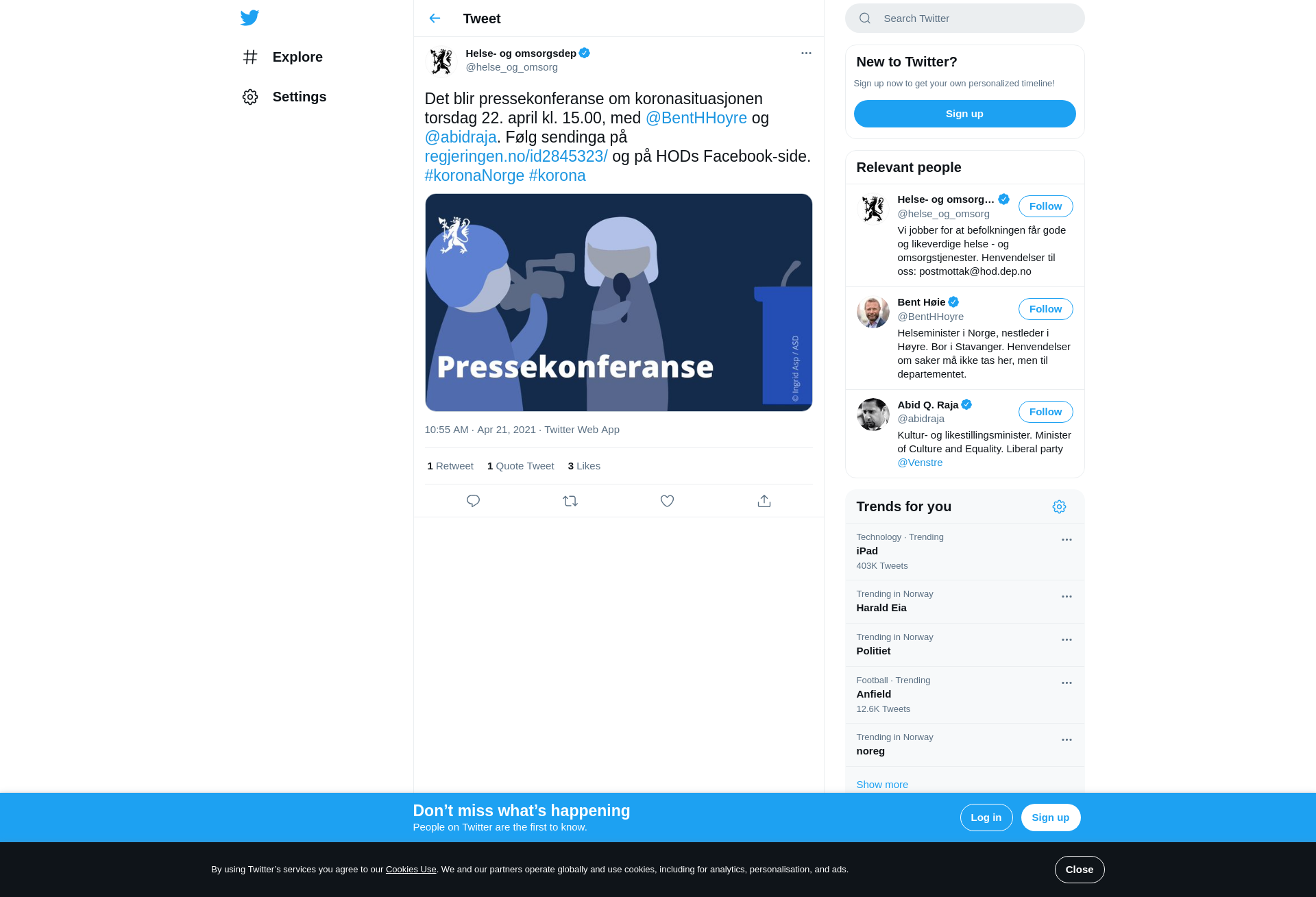Follow Helse- og omsorgsdep in Relevant people
The image size is (1316, 897).
[1045, 206]
